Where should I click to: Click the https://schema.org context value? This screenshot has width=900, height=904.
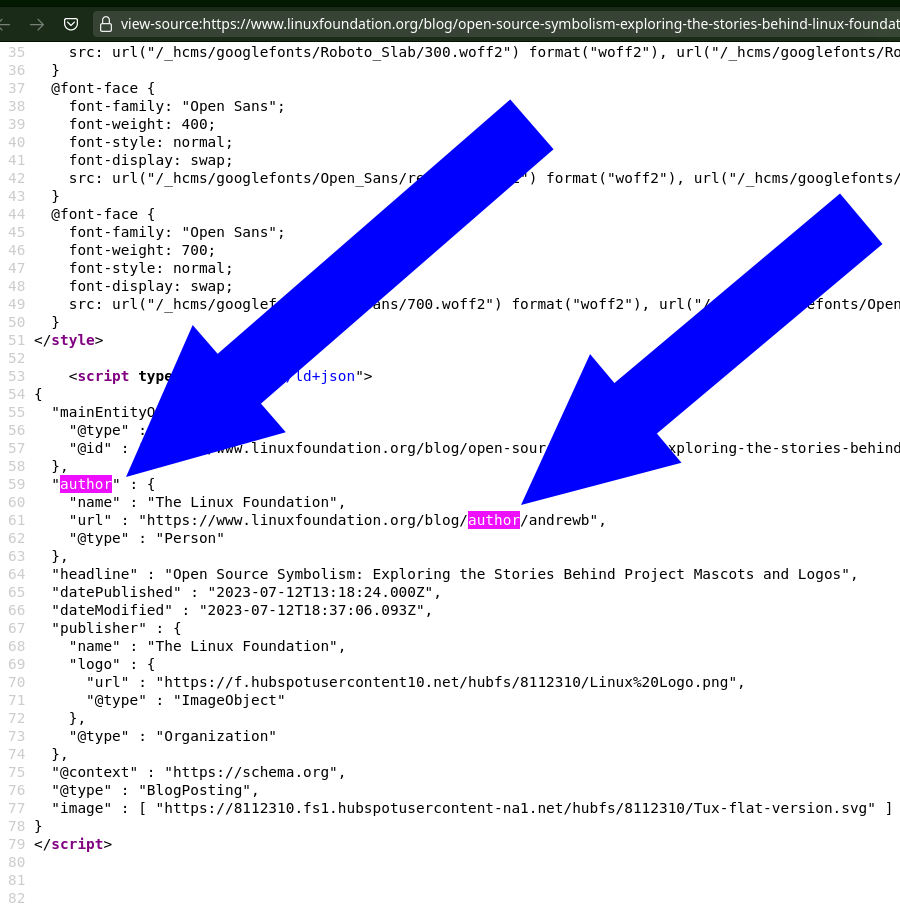(254, 772)
